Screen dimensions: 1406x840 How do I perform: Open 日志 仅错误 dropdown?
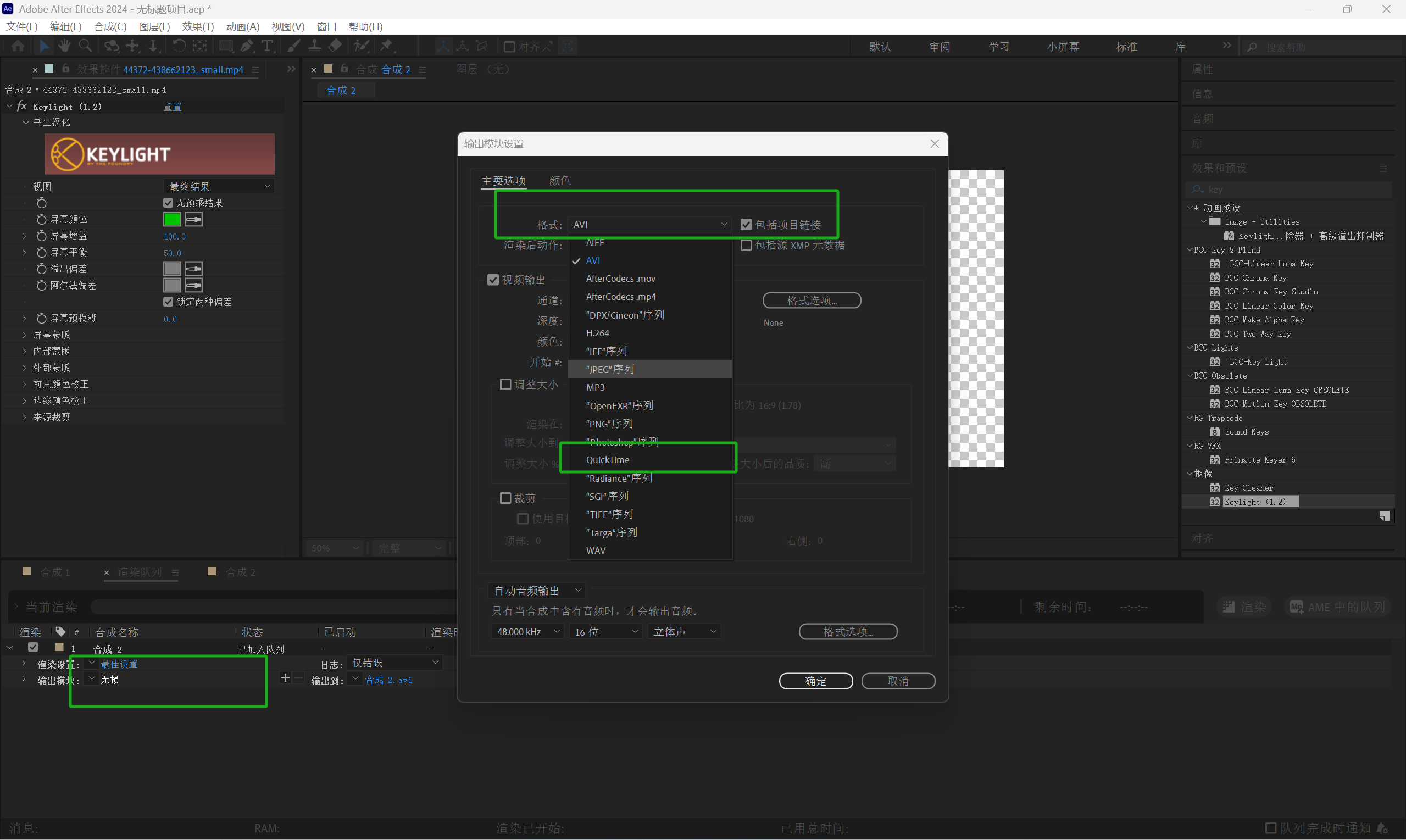click(394, 663)
